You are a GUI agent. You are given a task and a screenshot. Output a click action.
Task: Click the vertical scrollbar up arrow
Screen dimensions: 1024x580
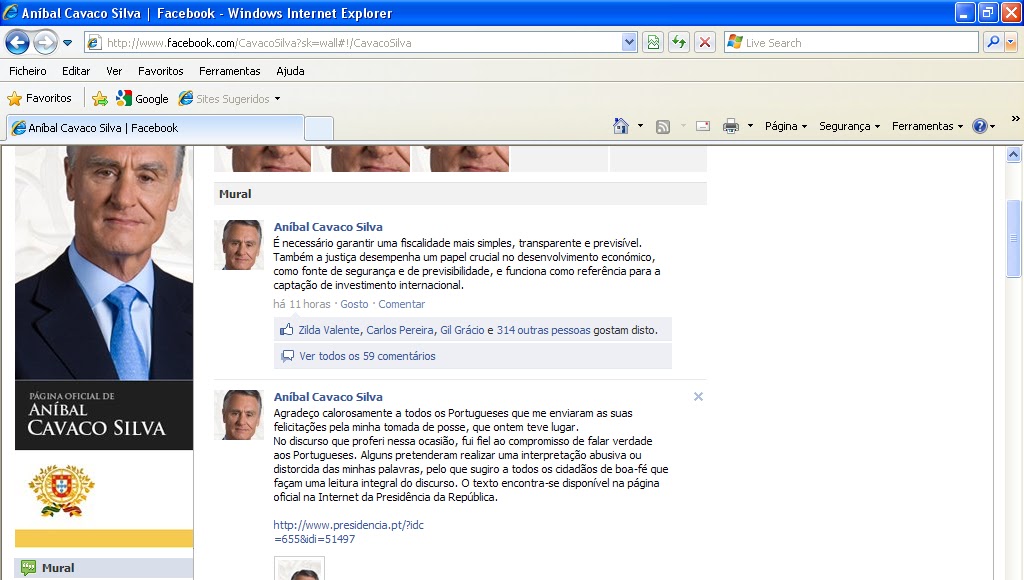pyautogui.click(x=1014, y=154)
